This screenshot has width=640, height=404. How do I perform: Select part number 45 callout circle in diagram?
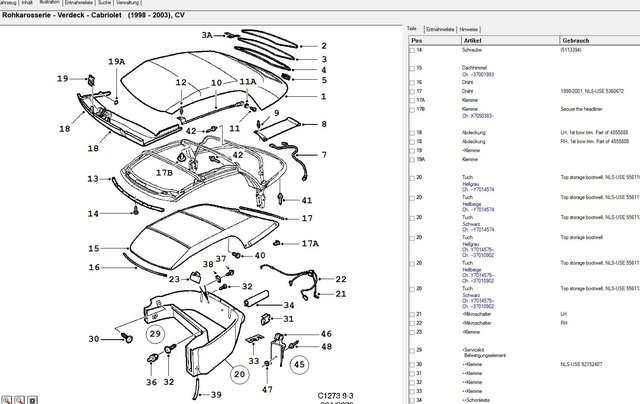point(299,364)
